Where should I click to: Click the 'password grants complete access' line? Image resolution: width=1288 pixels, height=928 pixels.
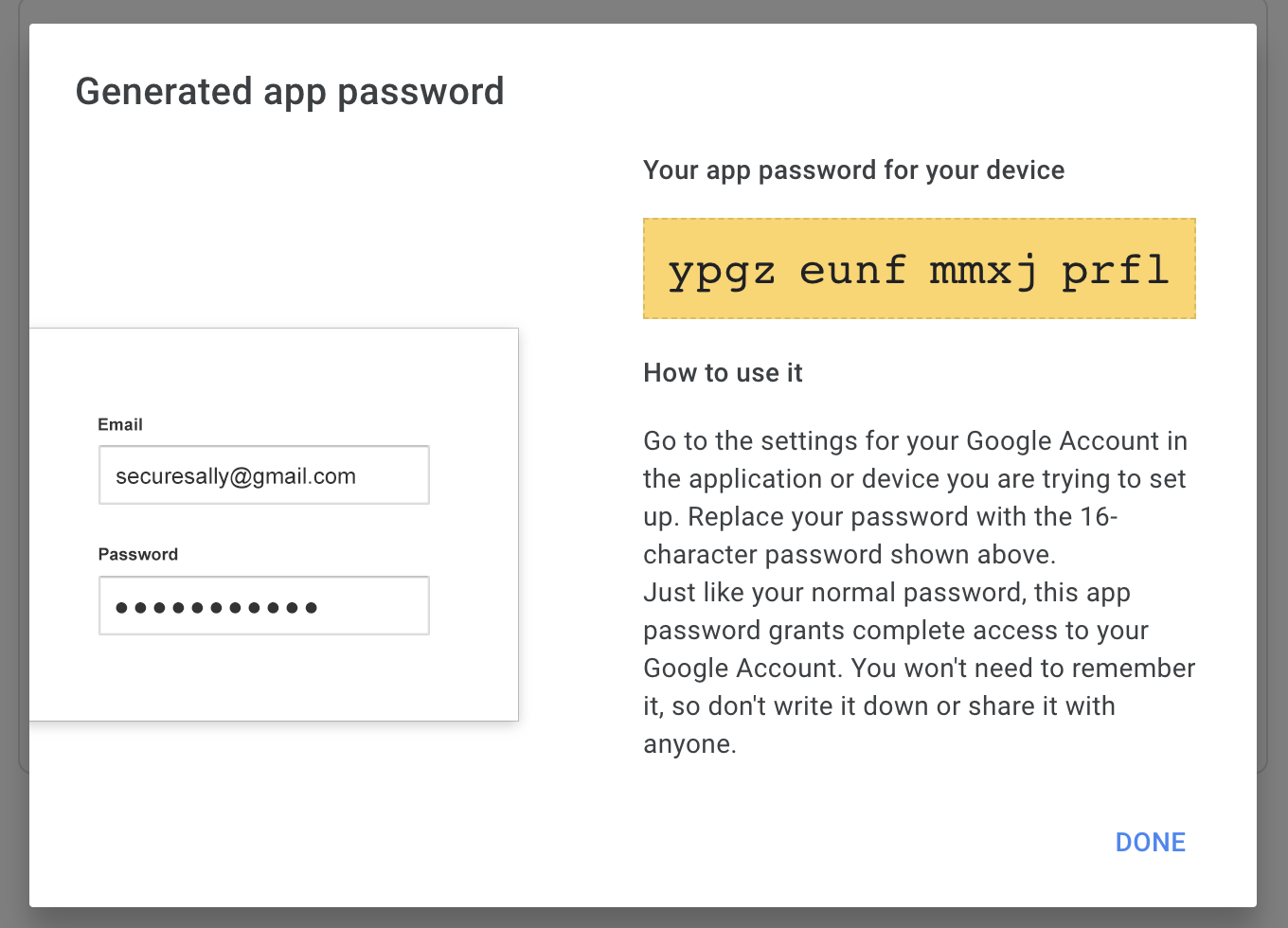[895, 631]
